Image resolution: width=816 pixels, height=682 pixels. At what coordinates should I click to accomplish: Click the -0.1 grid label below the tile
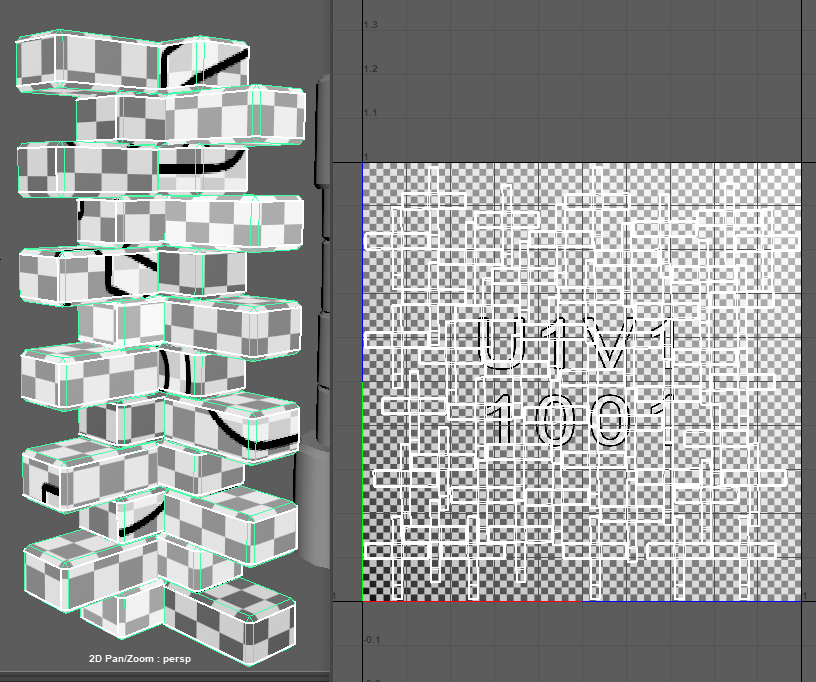[x=372, y=639]
